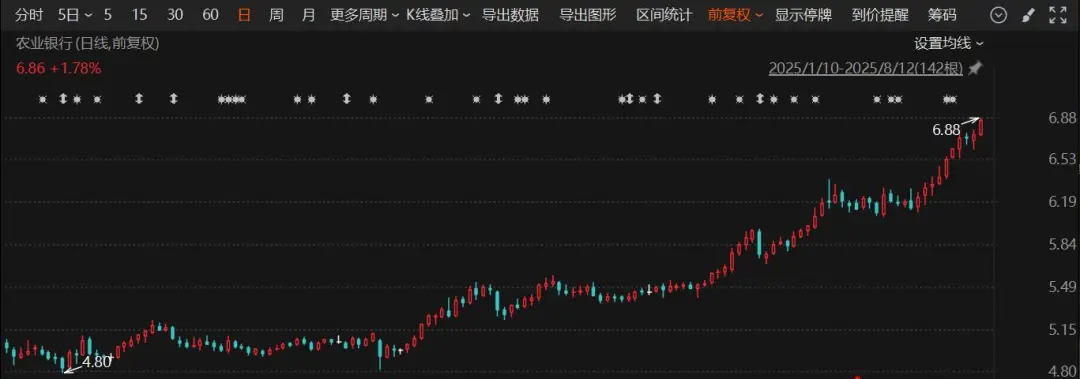Enter fullscreen with the expand arrows icon
The width and height of the screenshot is (1080, 379).
point(1057,14)
